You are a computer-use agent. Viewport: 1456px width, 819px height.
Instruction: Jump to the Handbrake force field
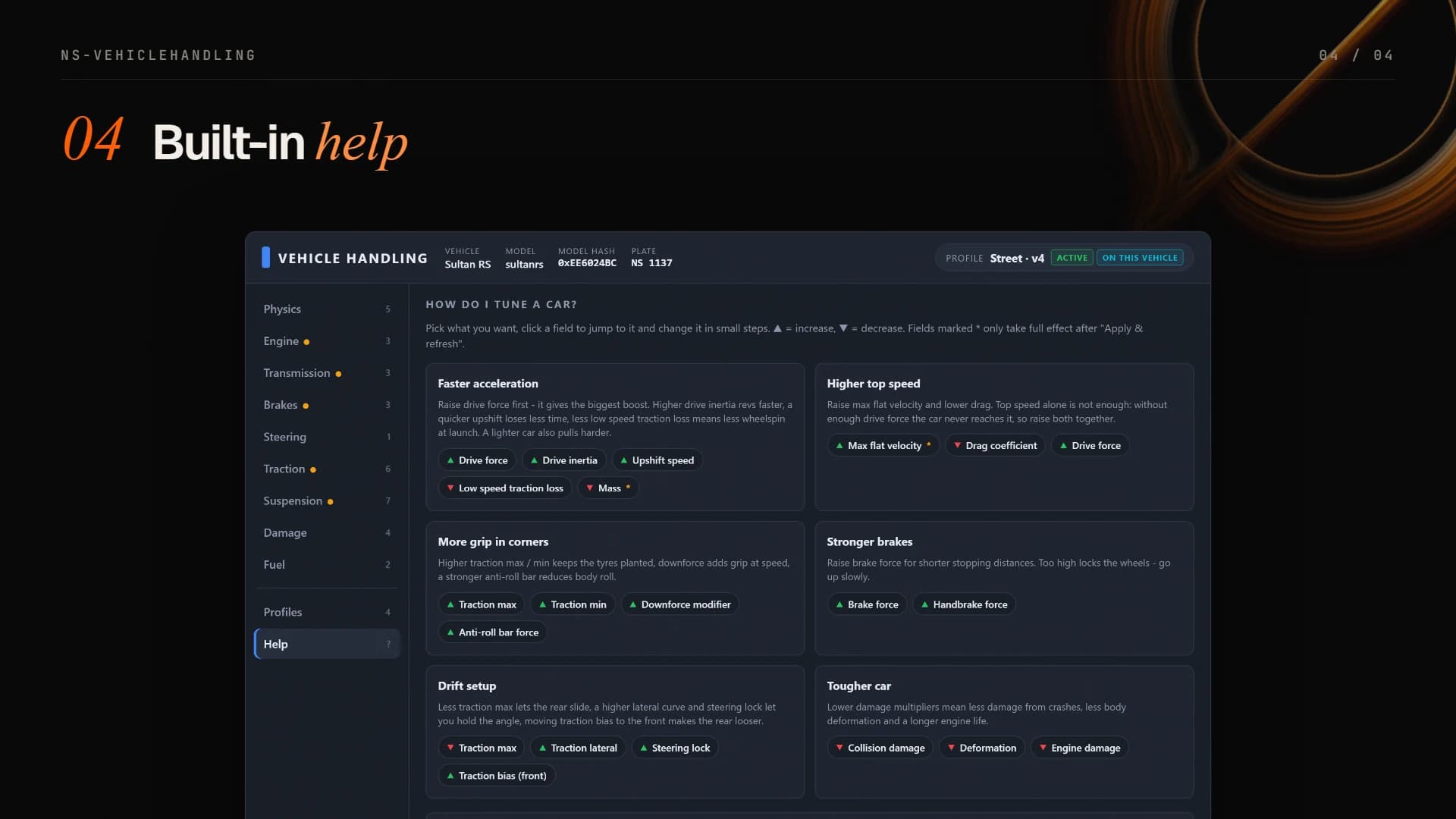[x=964, y=604]
